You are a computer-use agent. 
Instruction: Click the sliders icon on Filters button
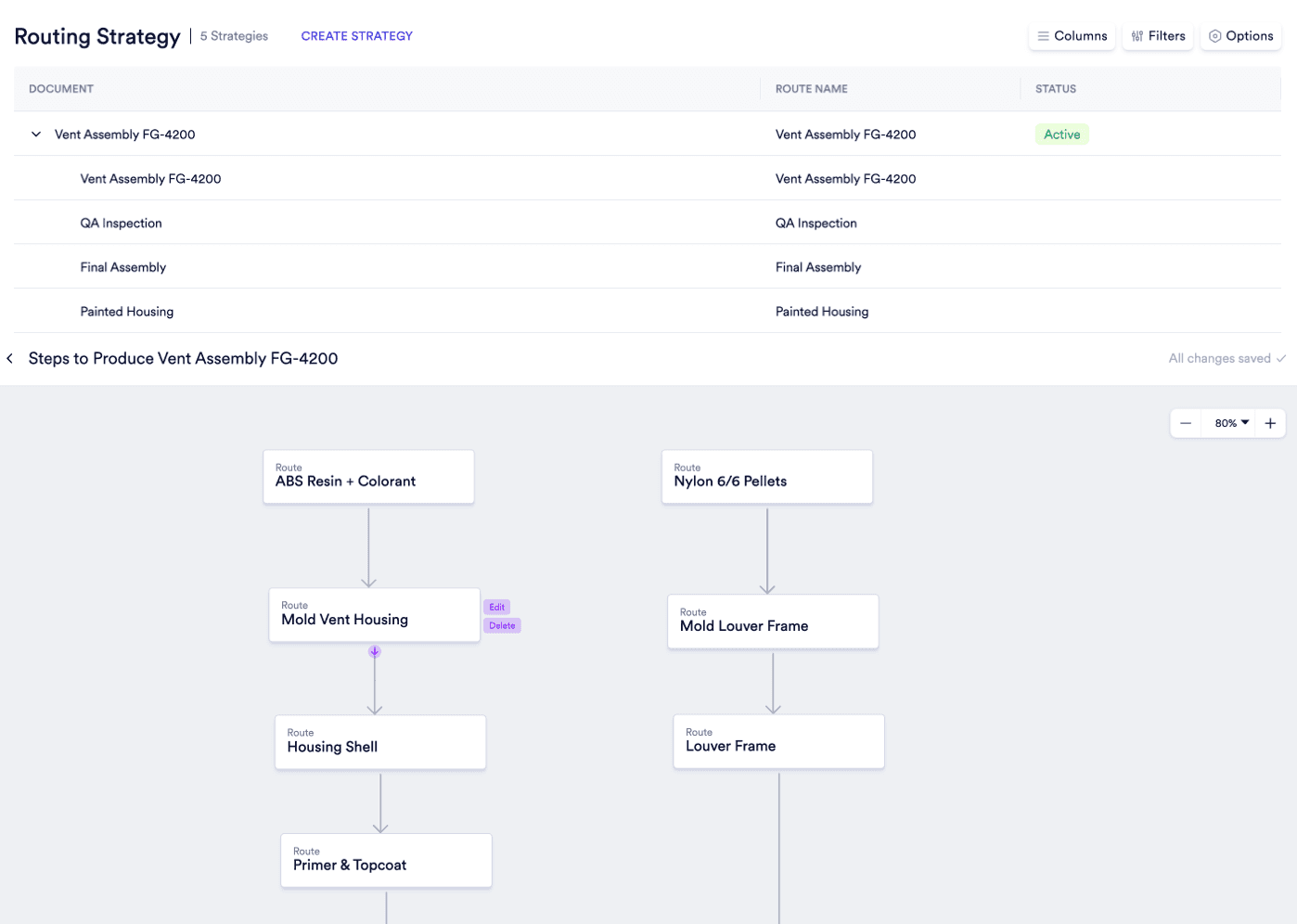coord(1136,36)
